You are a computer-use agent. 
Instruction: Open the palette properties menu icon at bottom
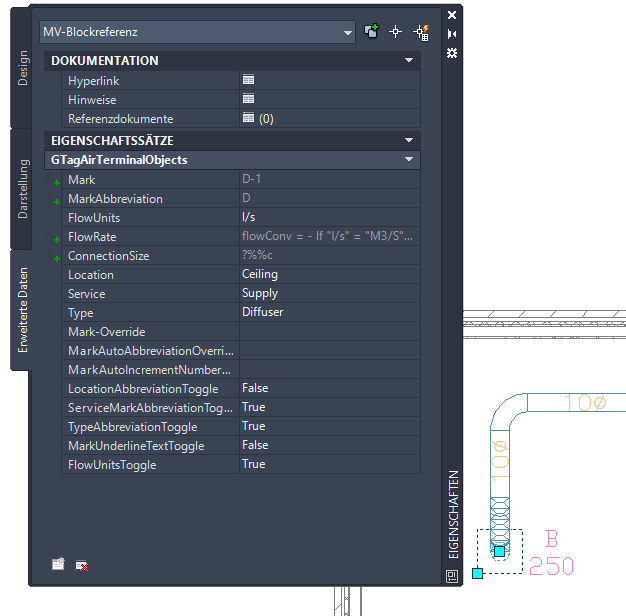(452, 576)
